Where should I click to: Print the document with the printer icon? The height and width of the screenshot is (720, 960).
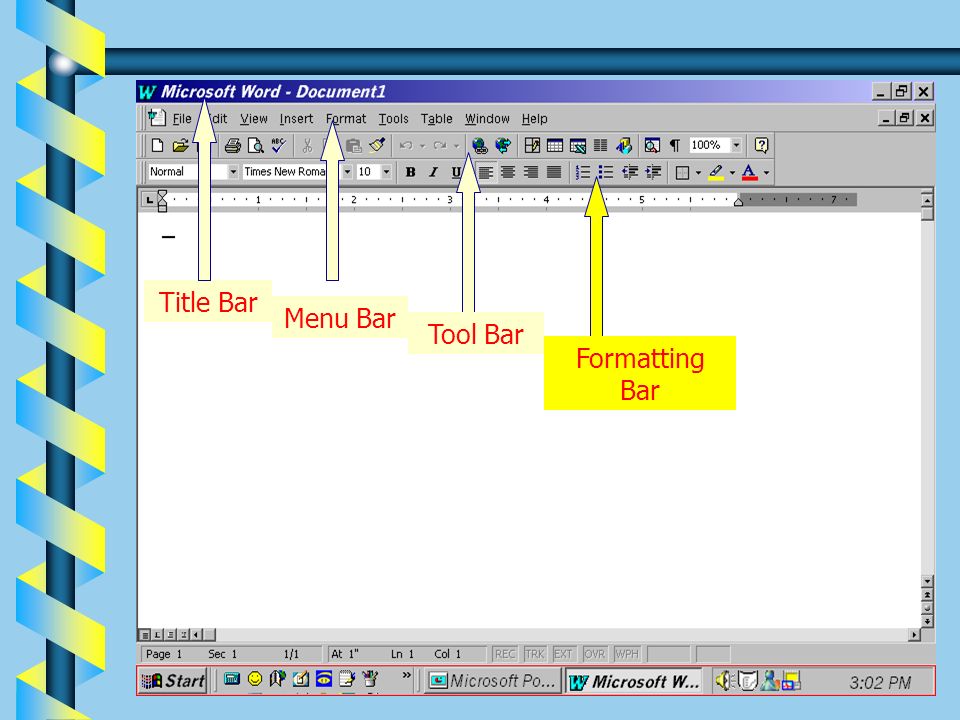tap(233, 145)
